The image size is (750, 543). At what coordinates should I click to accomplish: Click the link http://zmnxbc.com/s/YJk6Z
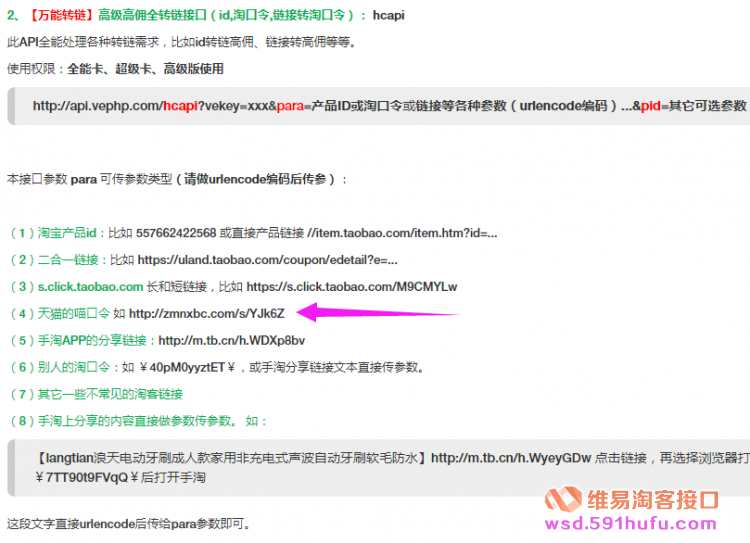pos(207,313)
